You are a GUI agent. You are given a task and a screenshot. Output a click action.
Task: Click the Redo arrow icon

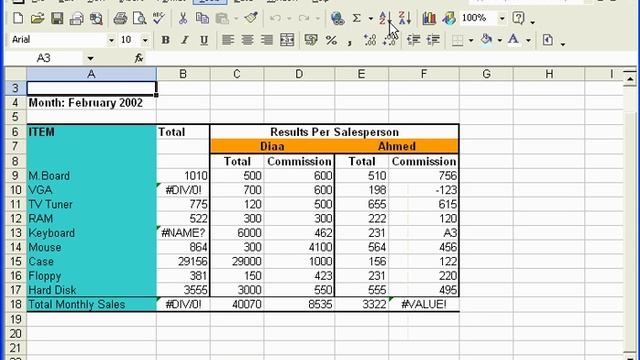coord(304,18)
